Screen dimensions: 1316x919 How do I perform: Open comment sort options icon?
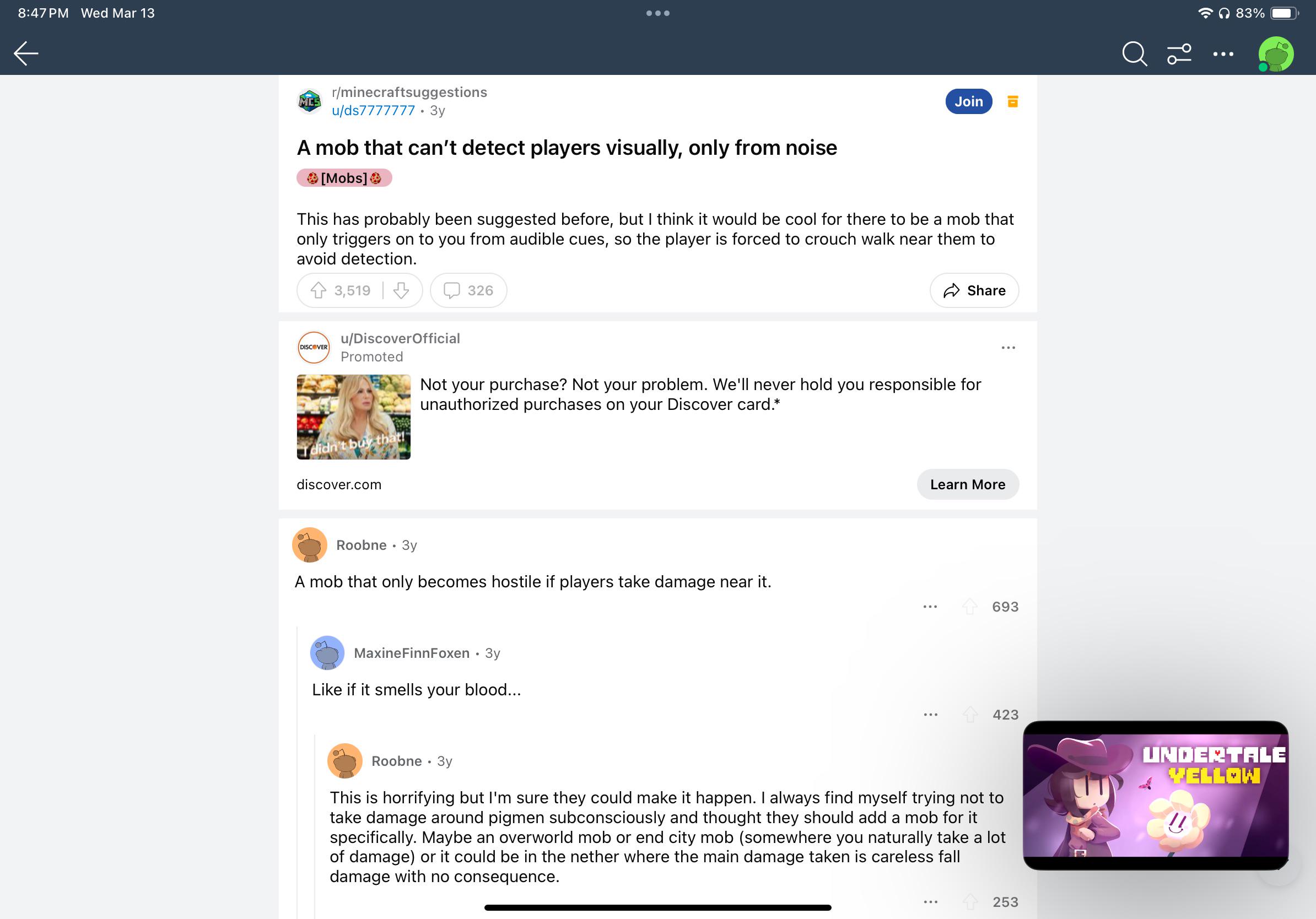[1179, 54]
